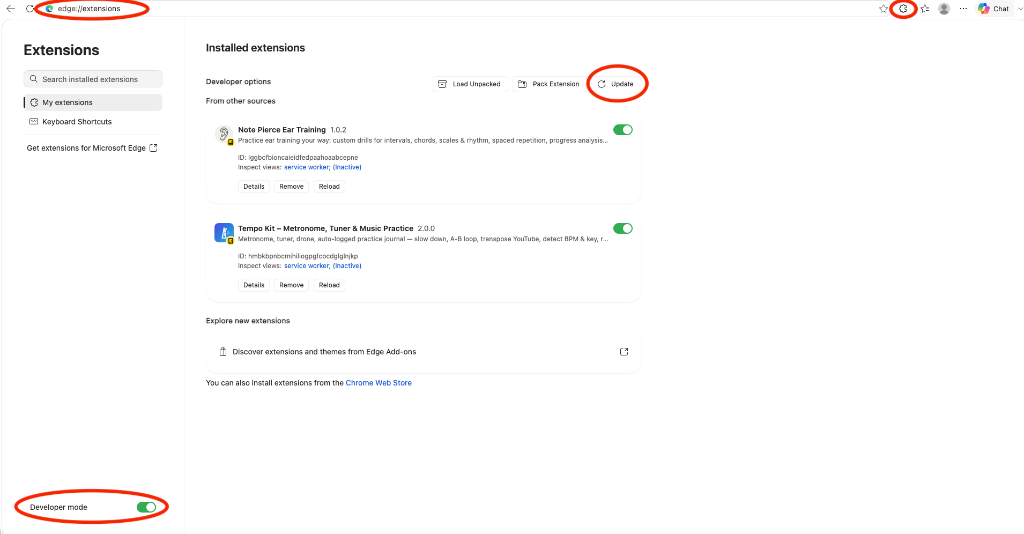
Task: Reload the page with the refresh icon
Action: click(30, 8)
